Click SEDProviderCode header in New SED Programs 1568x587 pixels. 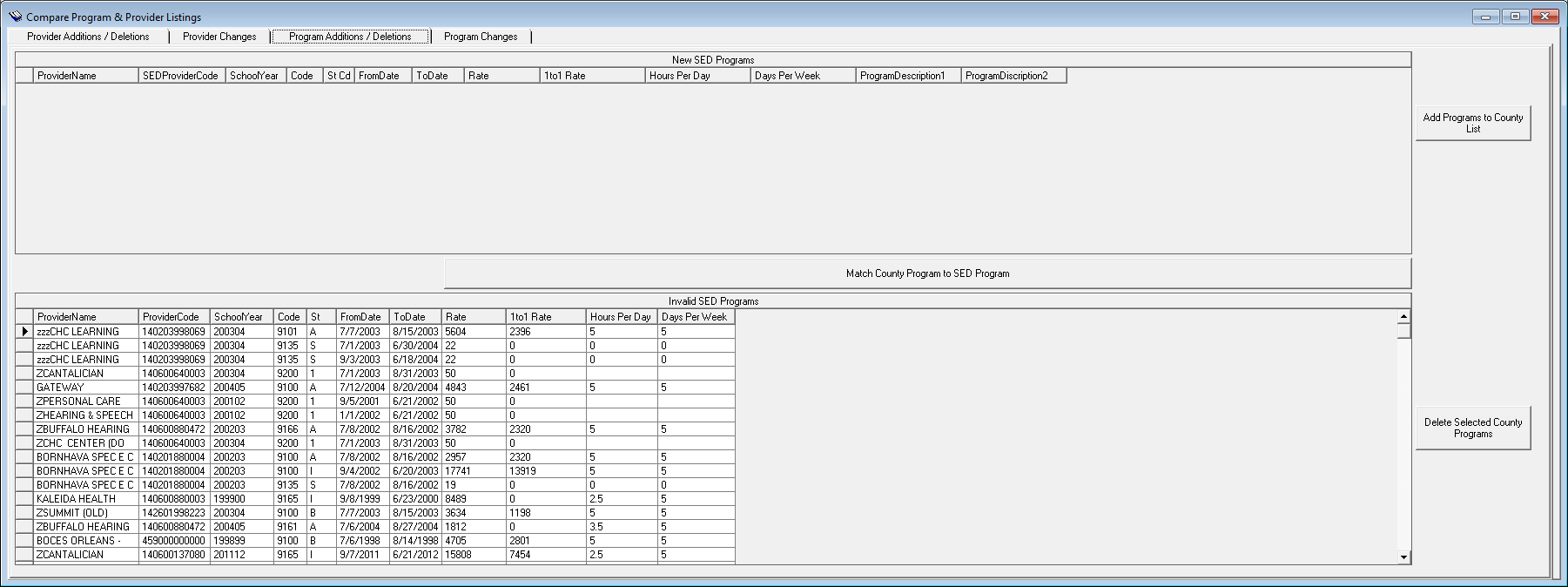(181, 76)
